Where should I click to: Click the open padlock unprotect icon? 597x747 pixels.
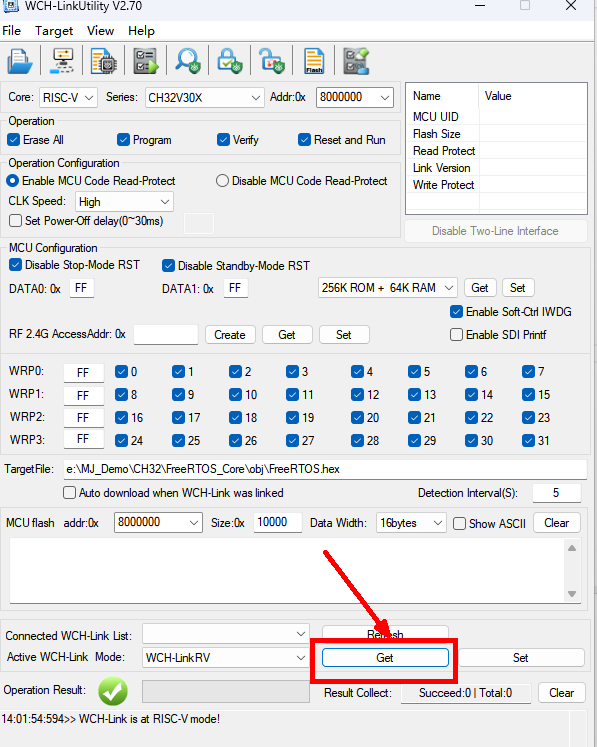(272, 61)
